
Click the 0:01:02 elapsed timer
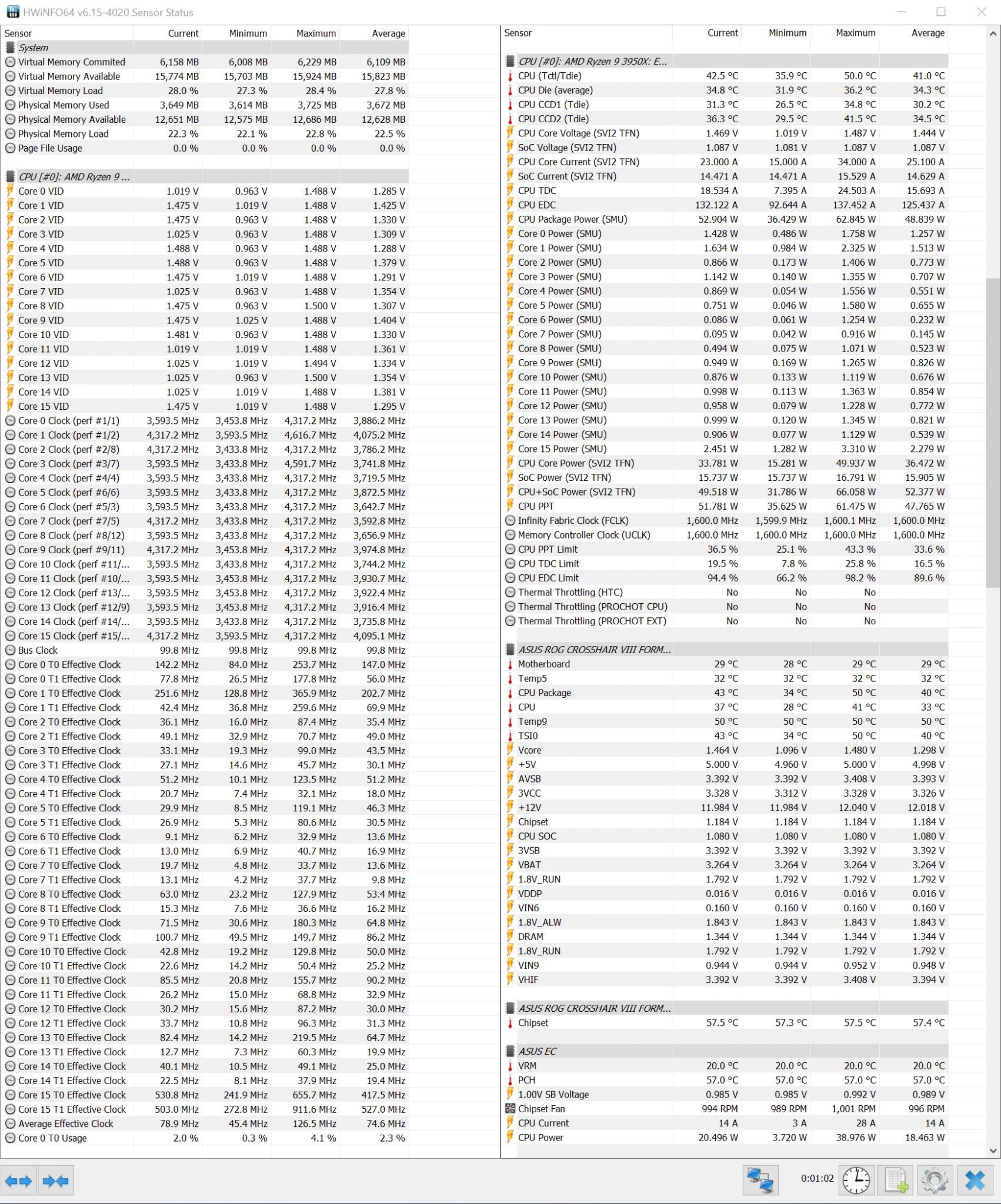coord(817,1179)
